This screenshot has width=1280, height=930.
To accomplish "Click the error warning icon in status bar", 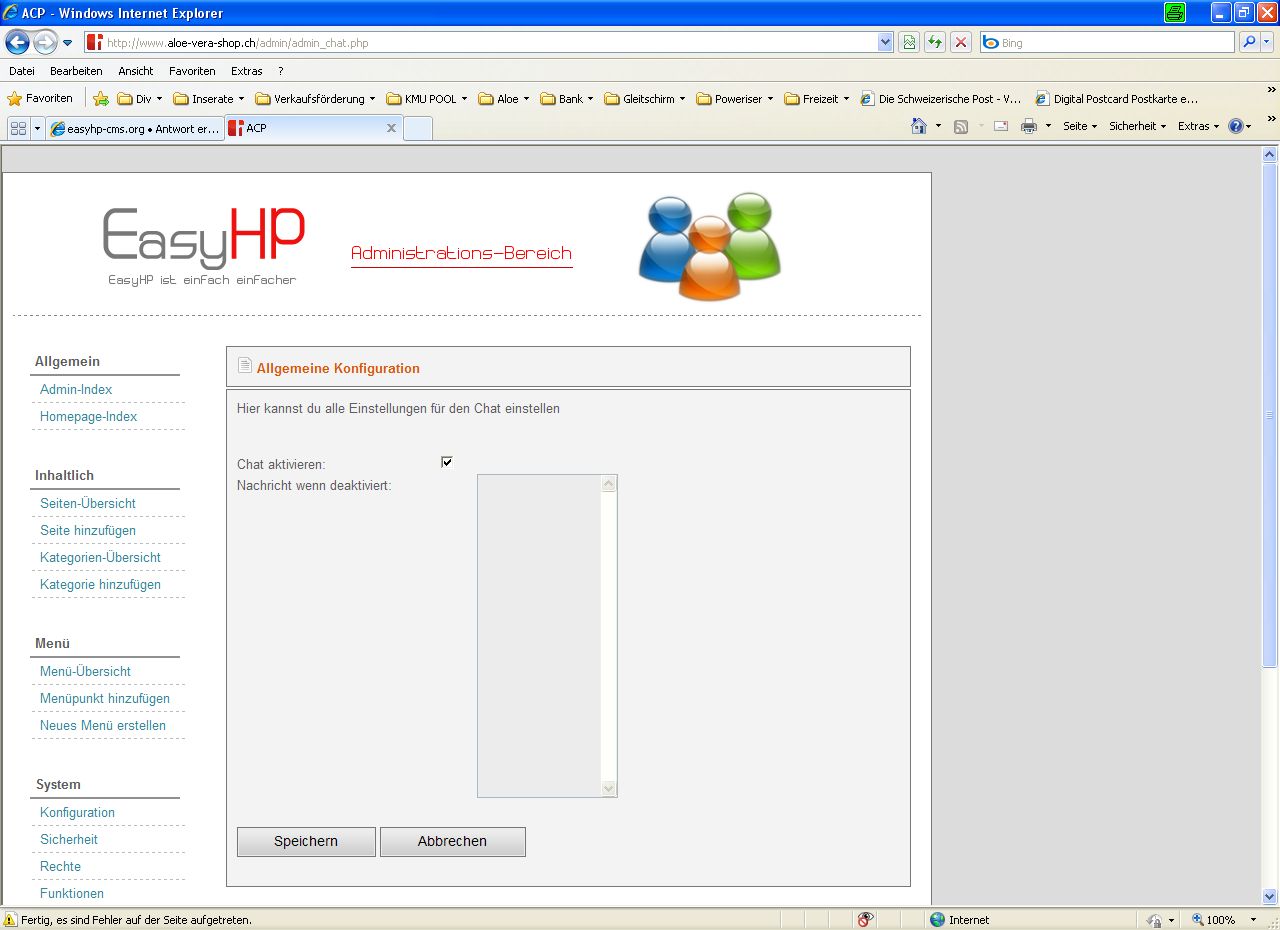I will 10,919.
